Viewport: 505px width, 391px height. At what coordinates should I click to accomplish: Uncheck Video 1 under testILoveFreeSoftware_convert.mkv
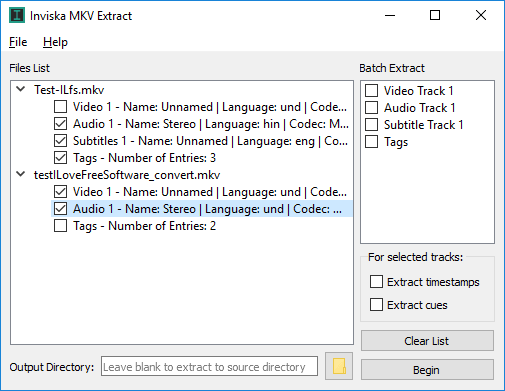click(60, 192)
